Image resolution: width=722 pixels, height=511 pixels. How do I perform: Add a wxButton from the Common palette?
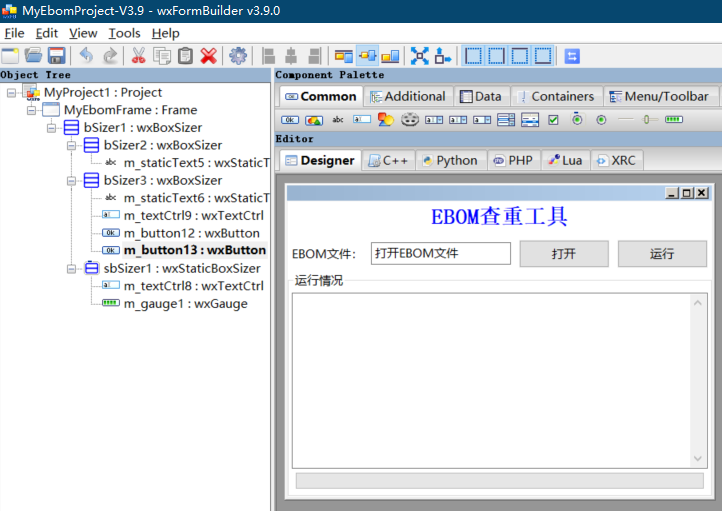[x=290, y=120]
